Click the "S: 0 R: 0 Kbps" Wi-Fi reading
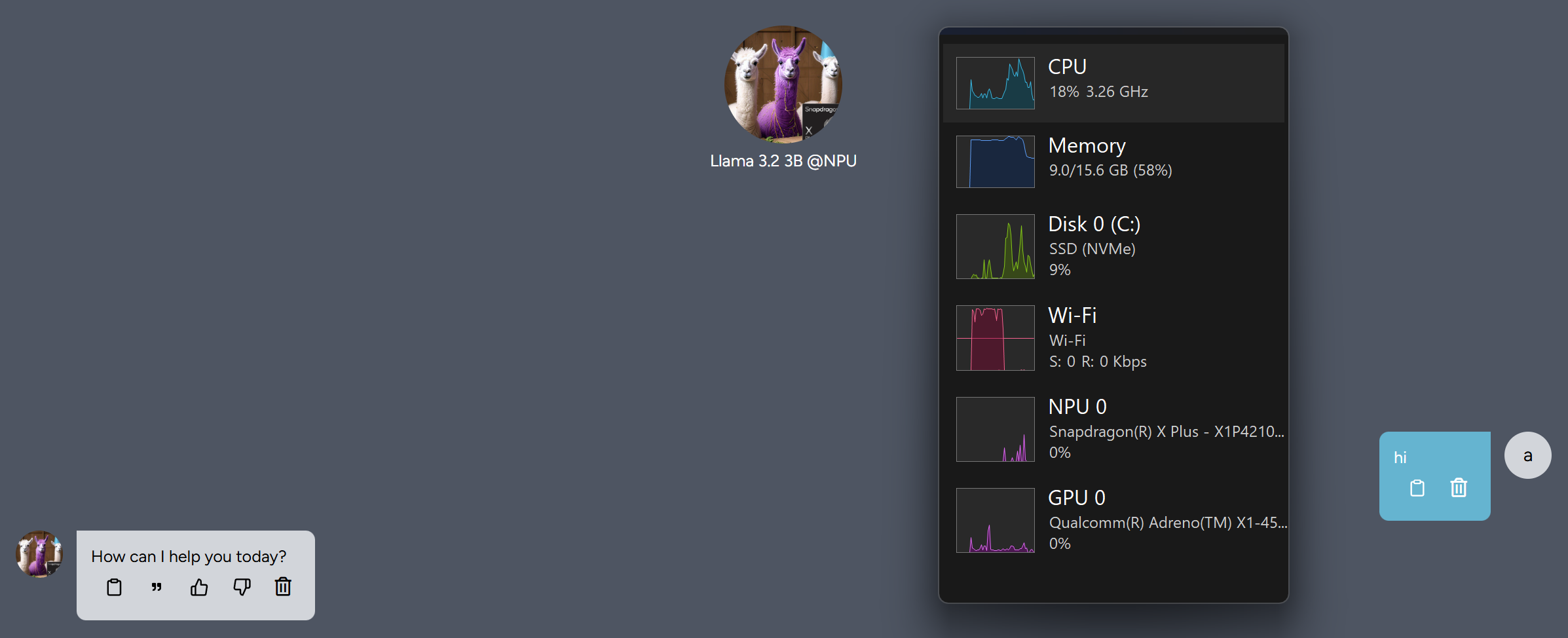Viewport: 1568px width, 638px height. click(x=1098, y=362)
